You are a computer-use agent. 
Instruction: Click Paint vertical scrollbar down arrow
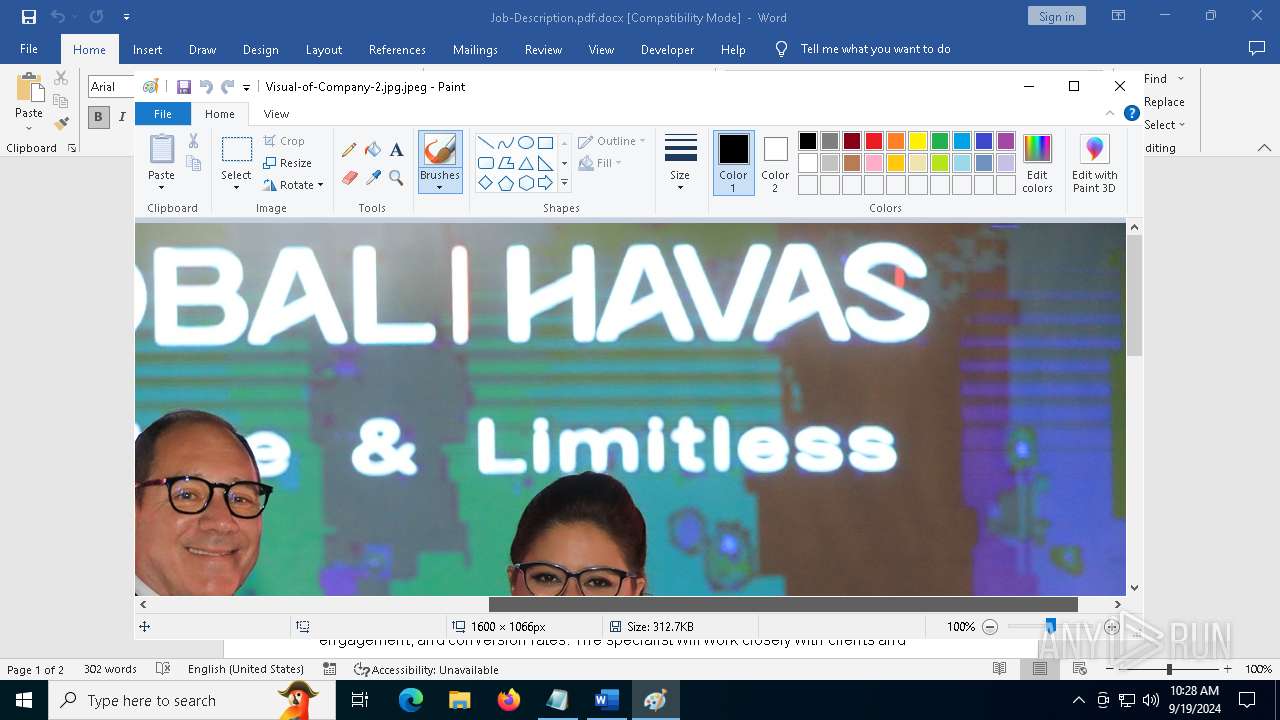(1134, 588)
